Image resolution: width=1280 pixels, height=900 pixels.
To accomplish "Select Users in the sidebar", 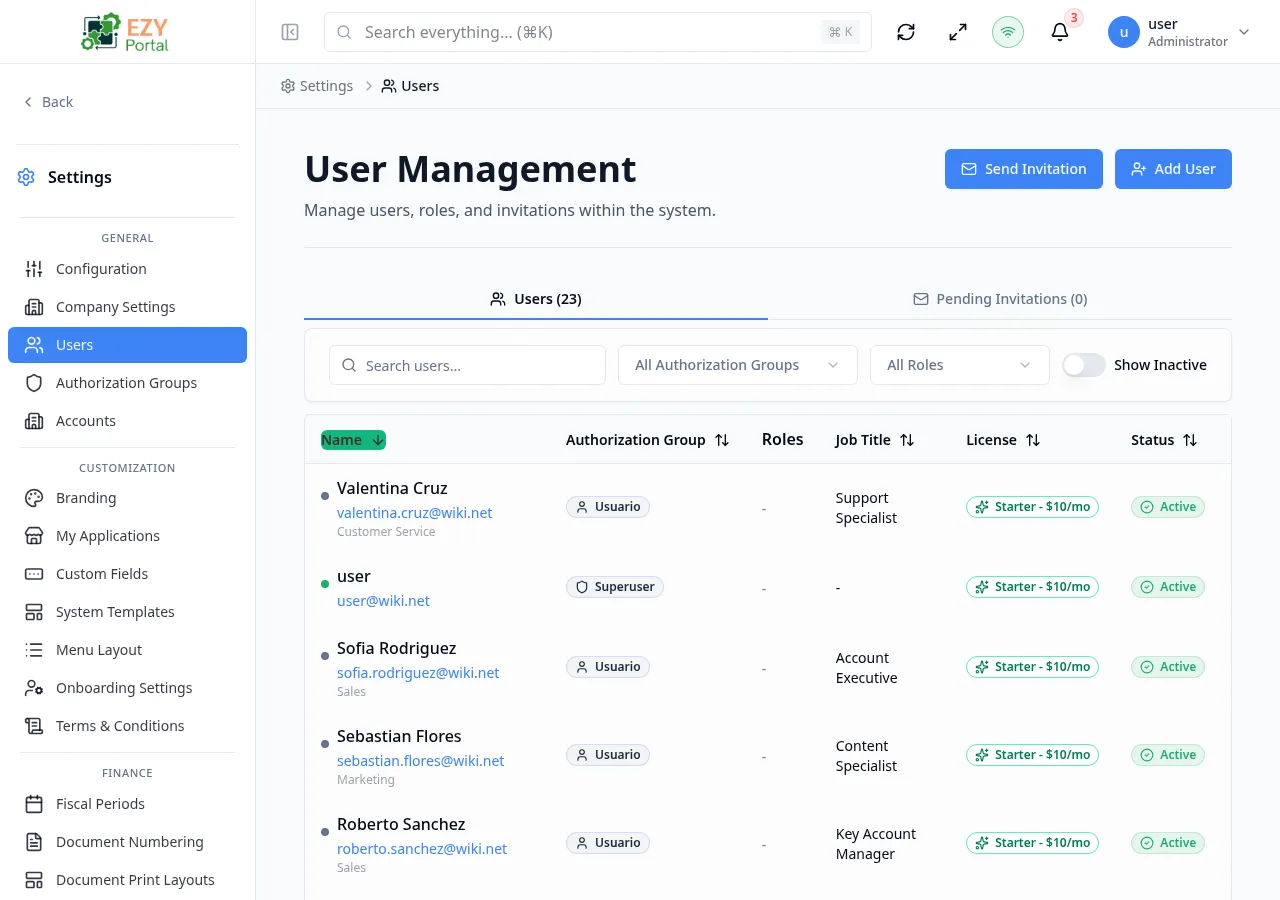I will (x=127, y=345).
